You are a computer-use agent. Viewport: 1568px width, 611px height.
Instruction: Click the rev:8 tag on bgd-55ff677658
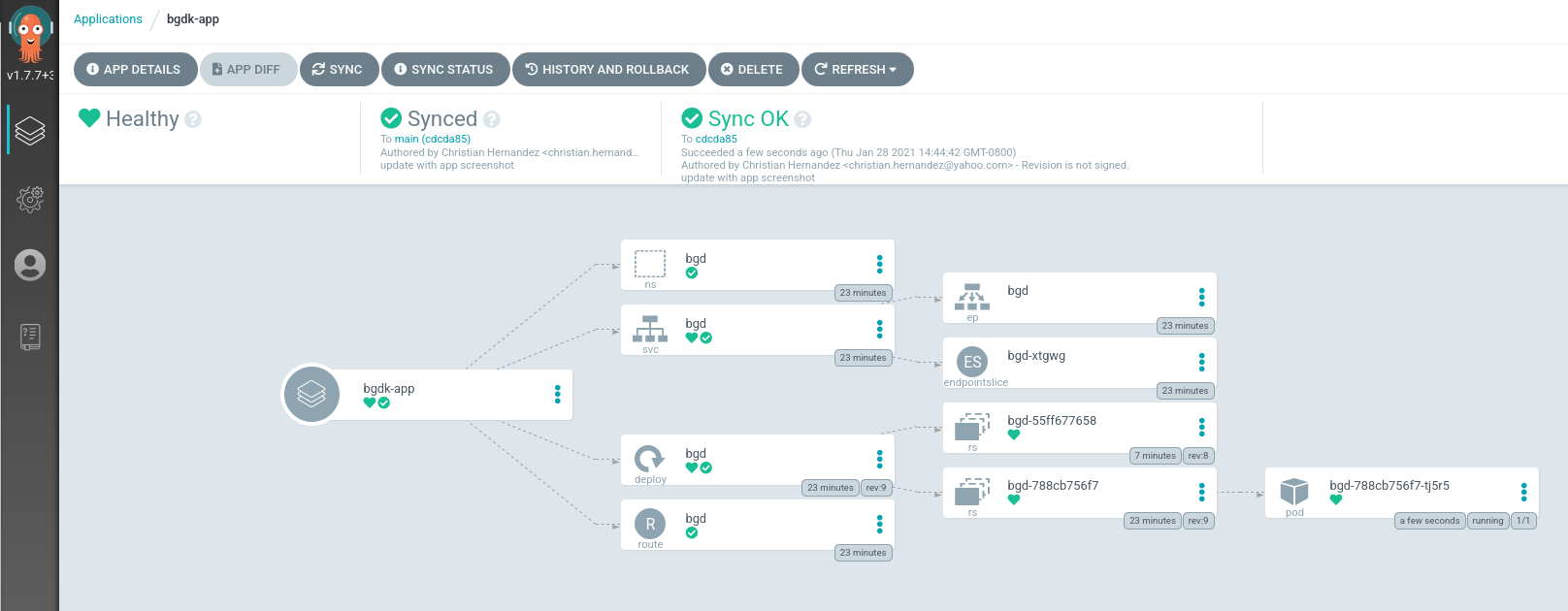[1198, 456]
